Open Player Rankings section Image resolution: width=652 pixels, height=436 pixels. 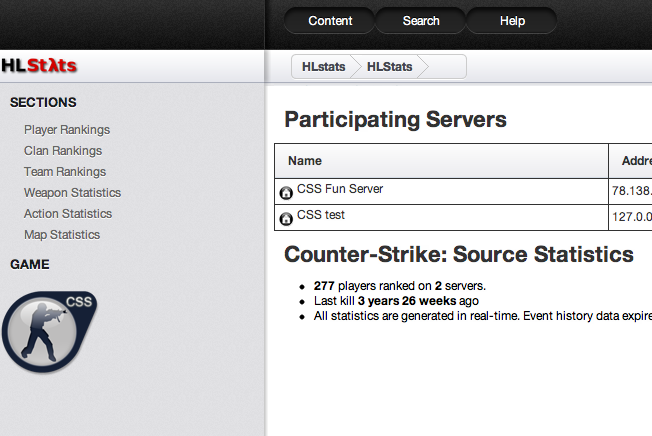67,130
